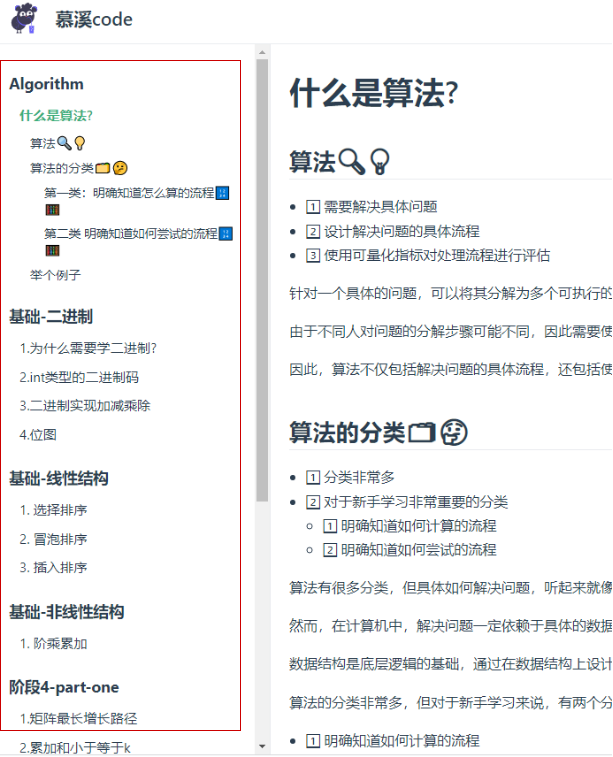
Task: Select 什么是算法? in the sidebar
Action: click(x=56, y=115)
